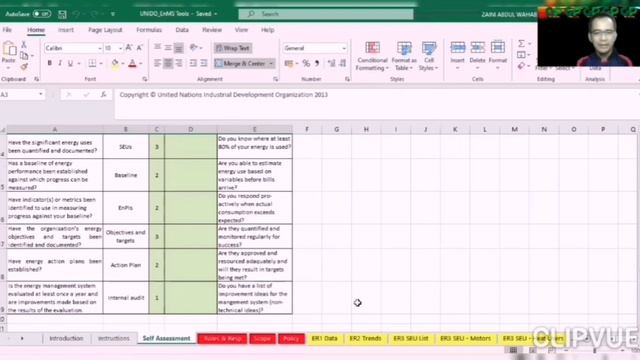
Task: Select column H header
Action: (366, 129)
